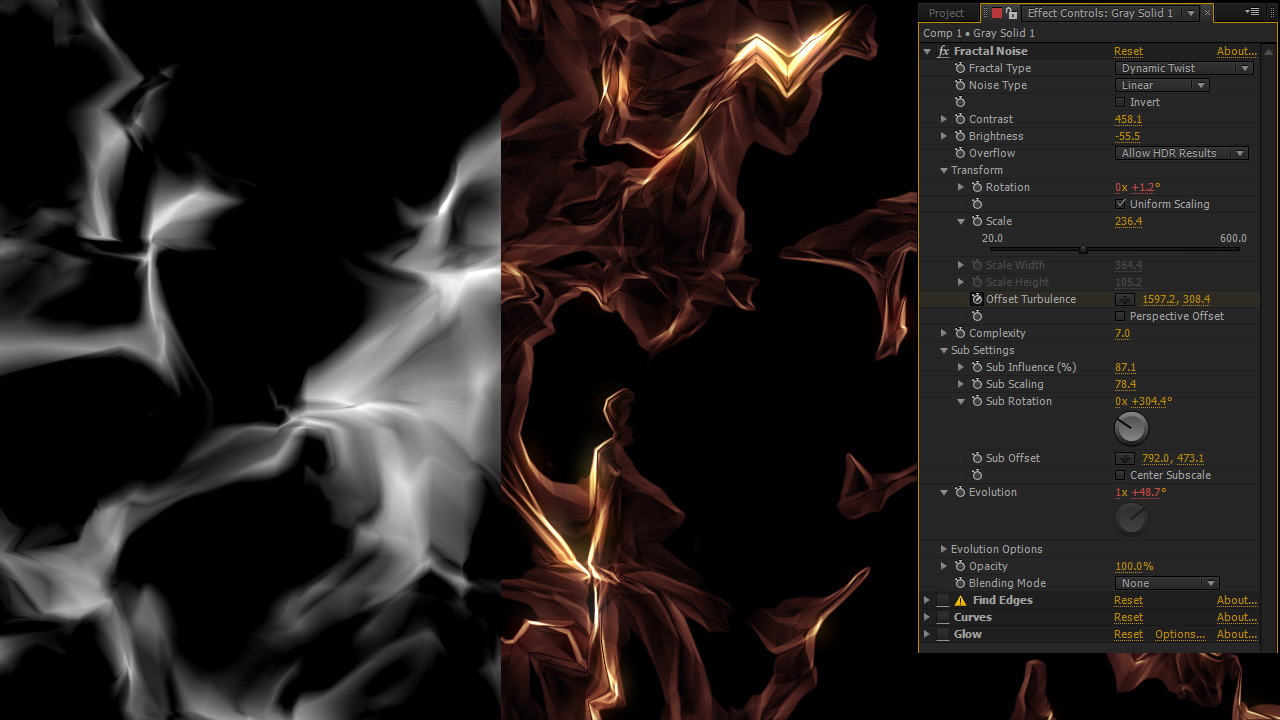Click the Sub Rotation angle dial

[1131, 428]
